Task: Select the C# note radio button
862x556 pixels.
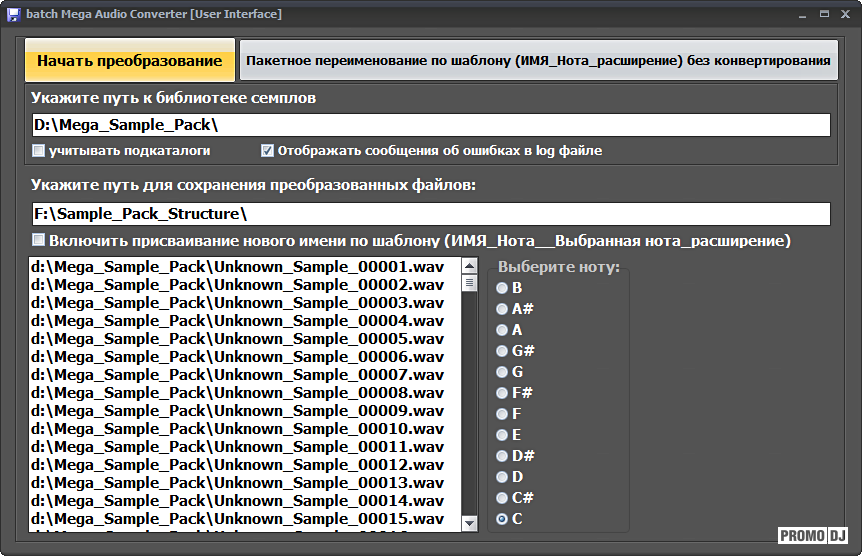Action: [x=502, y=498]
